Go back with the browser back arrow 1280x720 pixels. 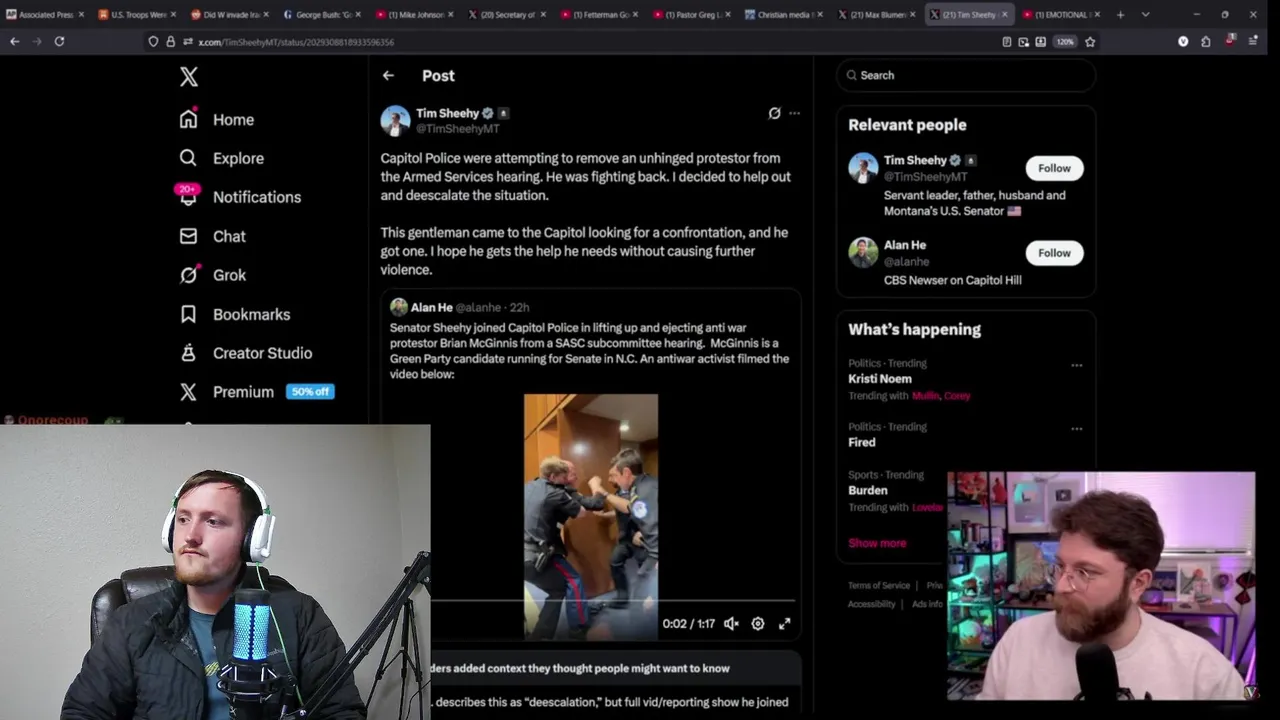click(x=14, y=41)
